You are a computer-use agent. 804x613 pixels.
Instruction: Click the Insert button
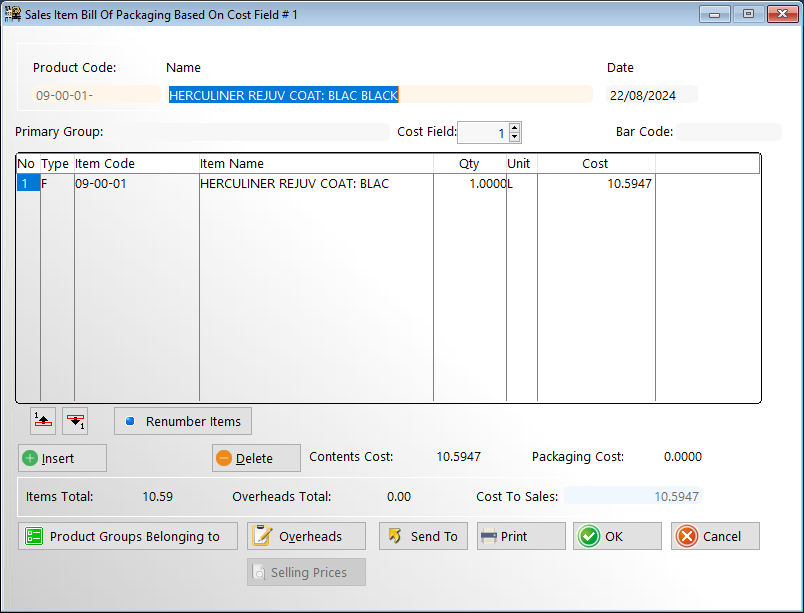coord(62,459)
